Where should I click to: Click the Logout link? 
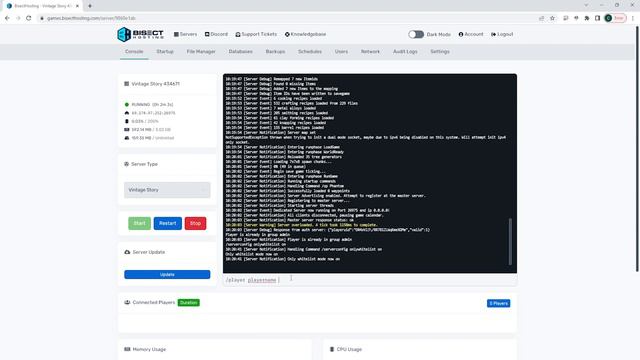click(502, 34)
